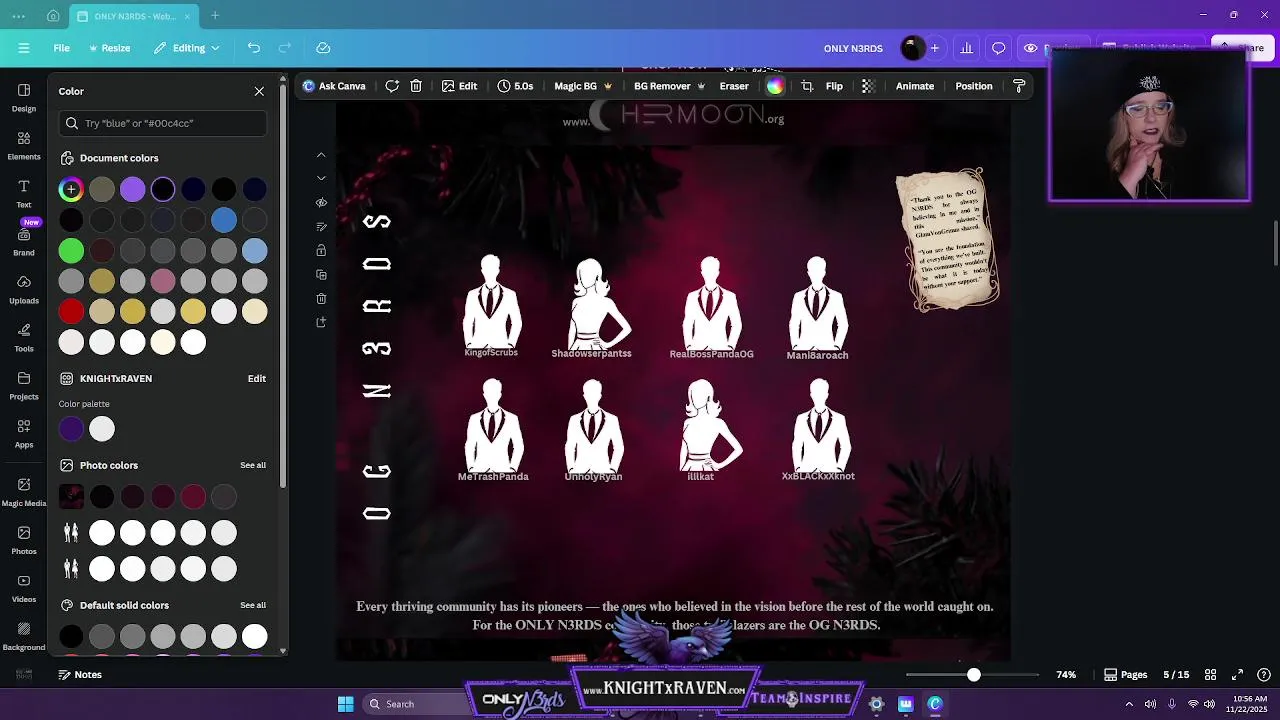The width and height of the screenshot is (1280, 720).
Task: Click the Copy style paint roller icon
Action: (x=1019, y=86)
